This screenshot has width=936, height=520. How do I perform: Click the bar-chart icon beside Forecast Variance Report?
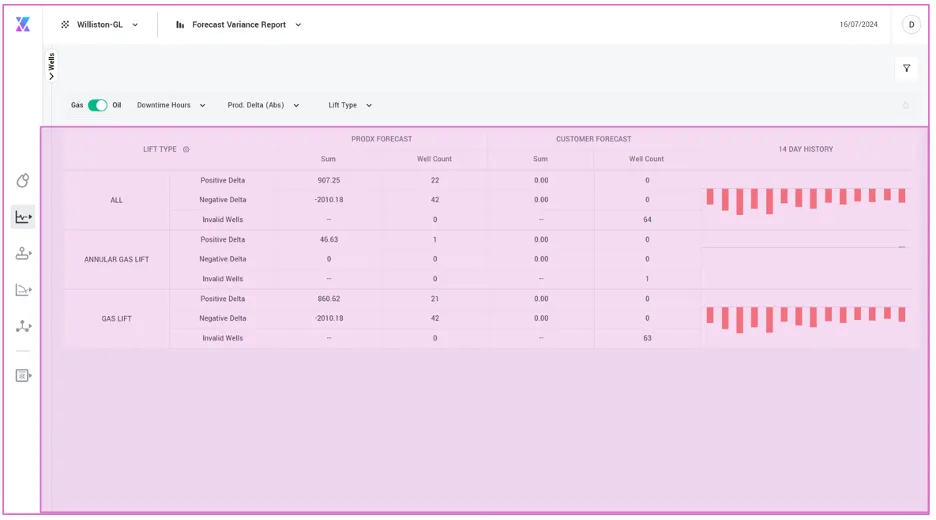(180, 24)
